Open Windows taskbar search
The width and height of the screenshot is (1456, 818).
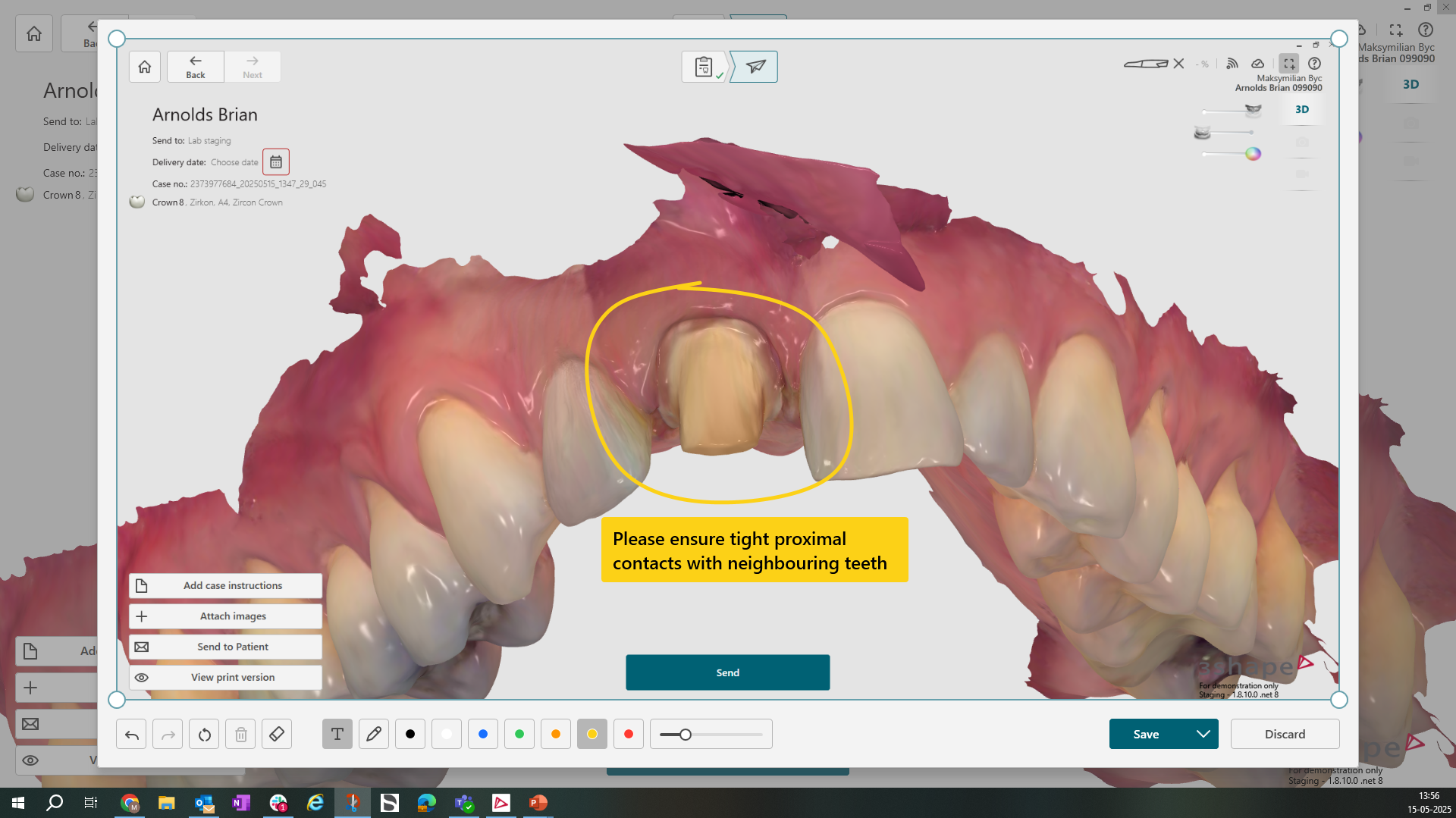pyautogui.click(x=55, y=803)
